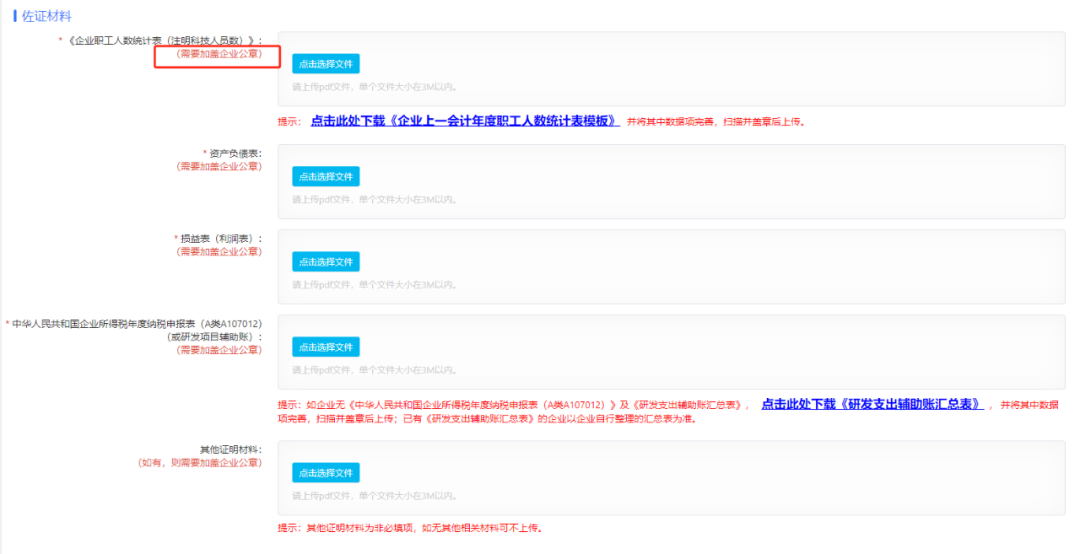Click the pdf size hint in 损益表 upload box

point(374,285)
